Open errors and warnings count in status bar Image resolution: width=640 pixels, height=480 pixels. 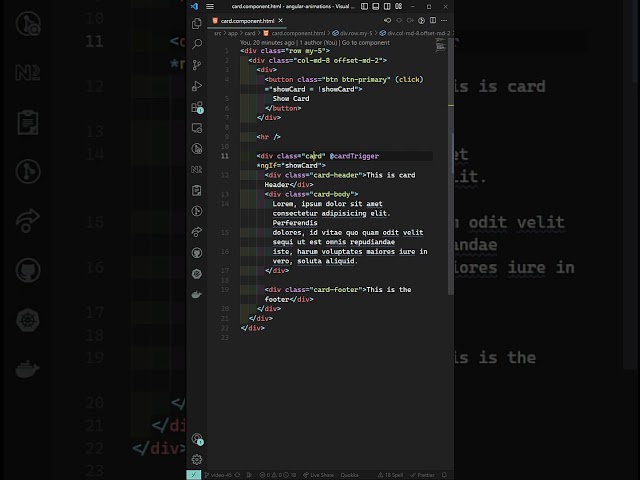[x=278, y=475]
